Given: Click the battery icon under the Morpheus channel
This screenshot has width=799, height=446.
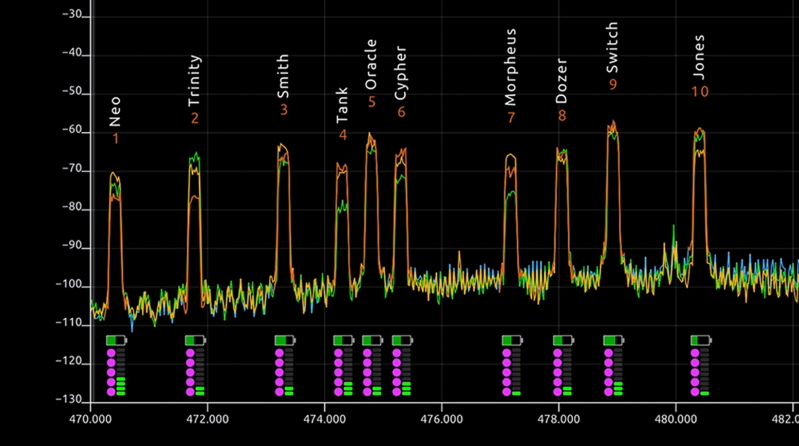Looking at the screenshot, I should coord(512,341).
